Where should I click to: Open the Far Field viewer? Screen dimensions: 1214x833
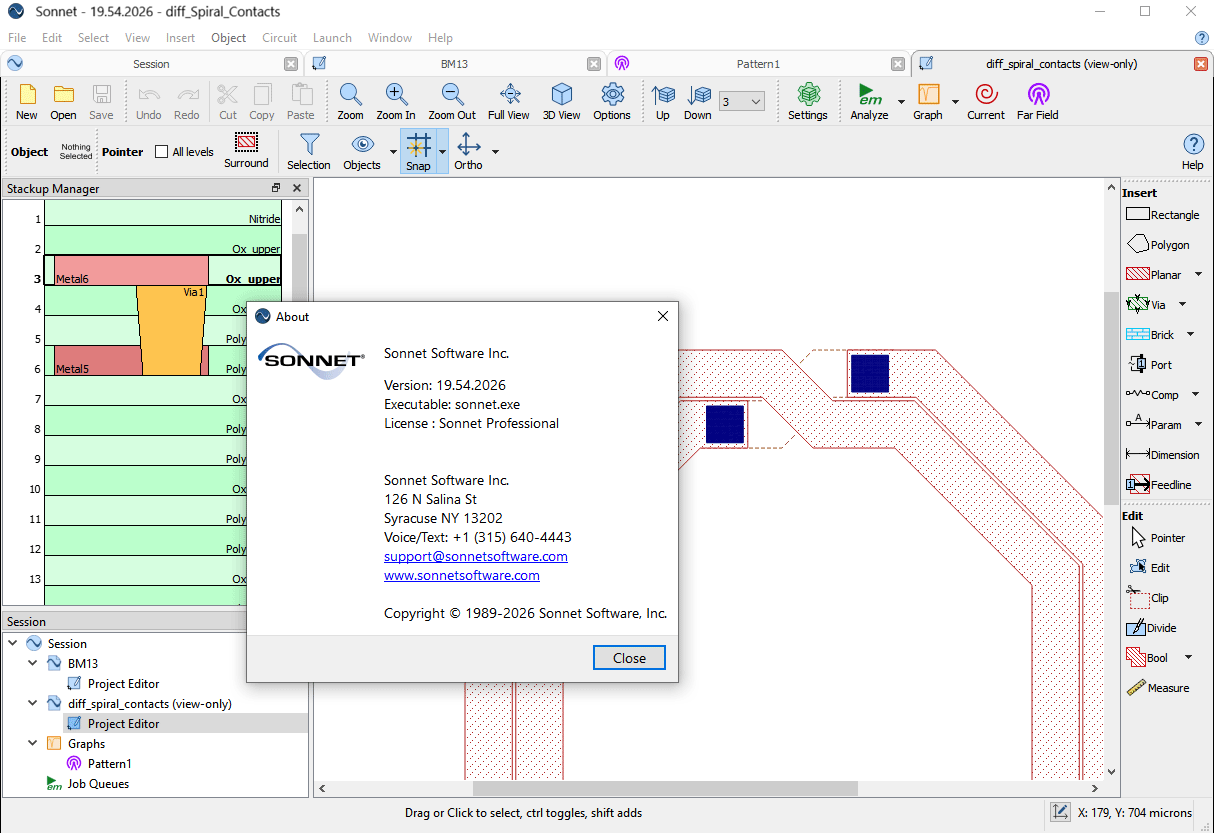click(x=1038, y=102)
